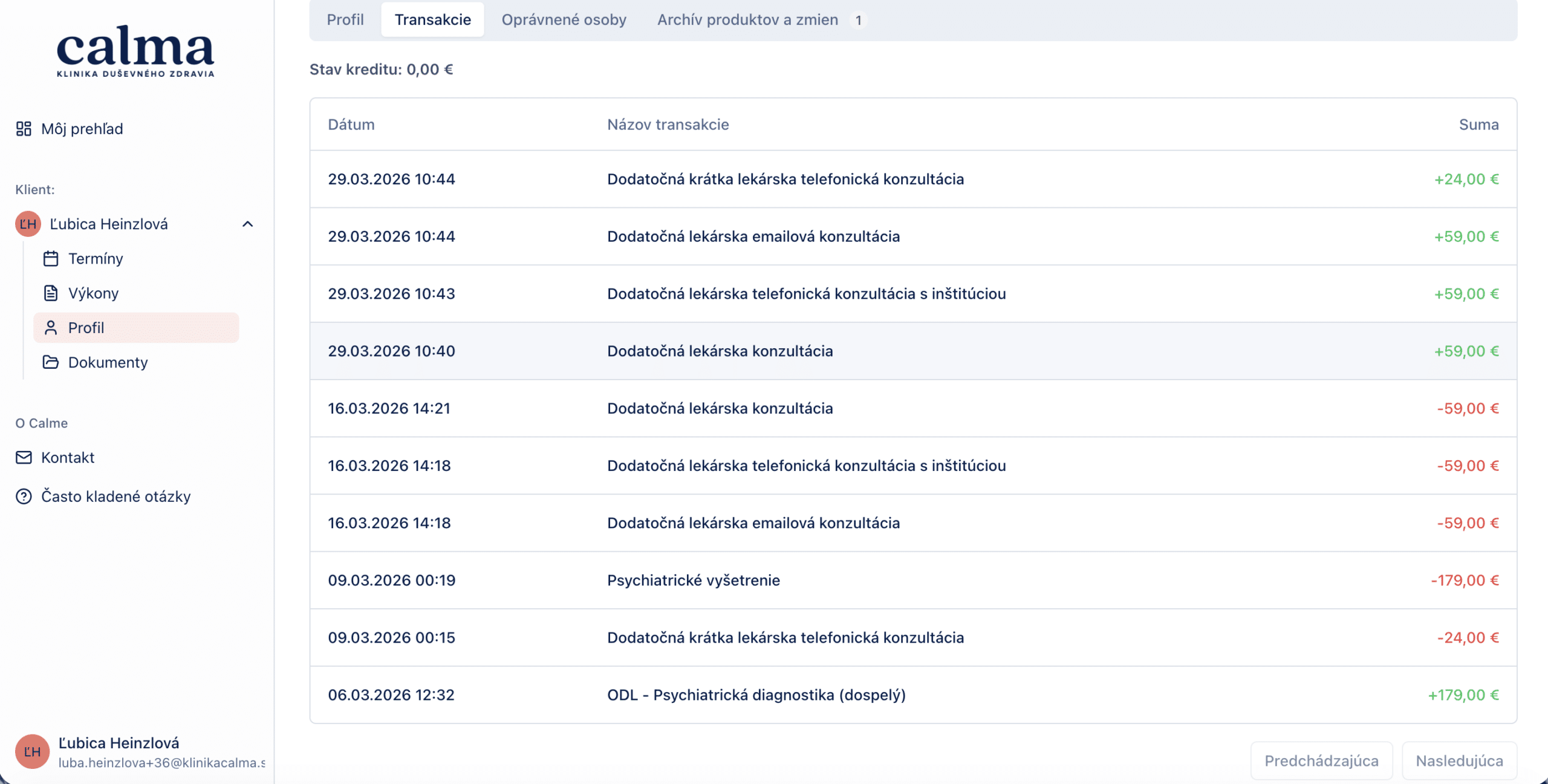
Task: Click the Kontakt envelope icon
Action: coord(24,458)
